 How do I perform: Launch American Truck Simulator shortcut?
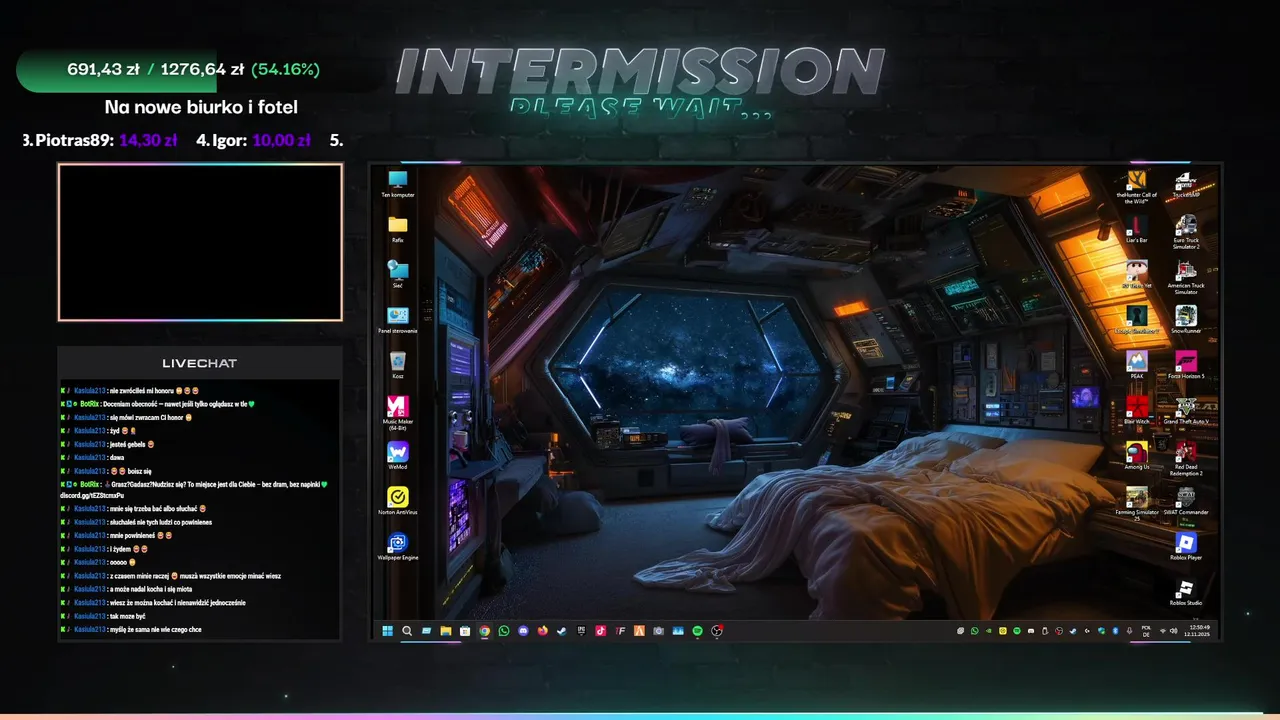pyautogui.click(x=1186, y=277)
